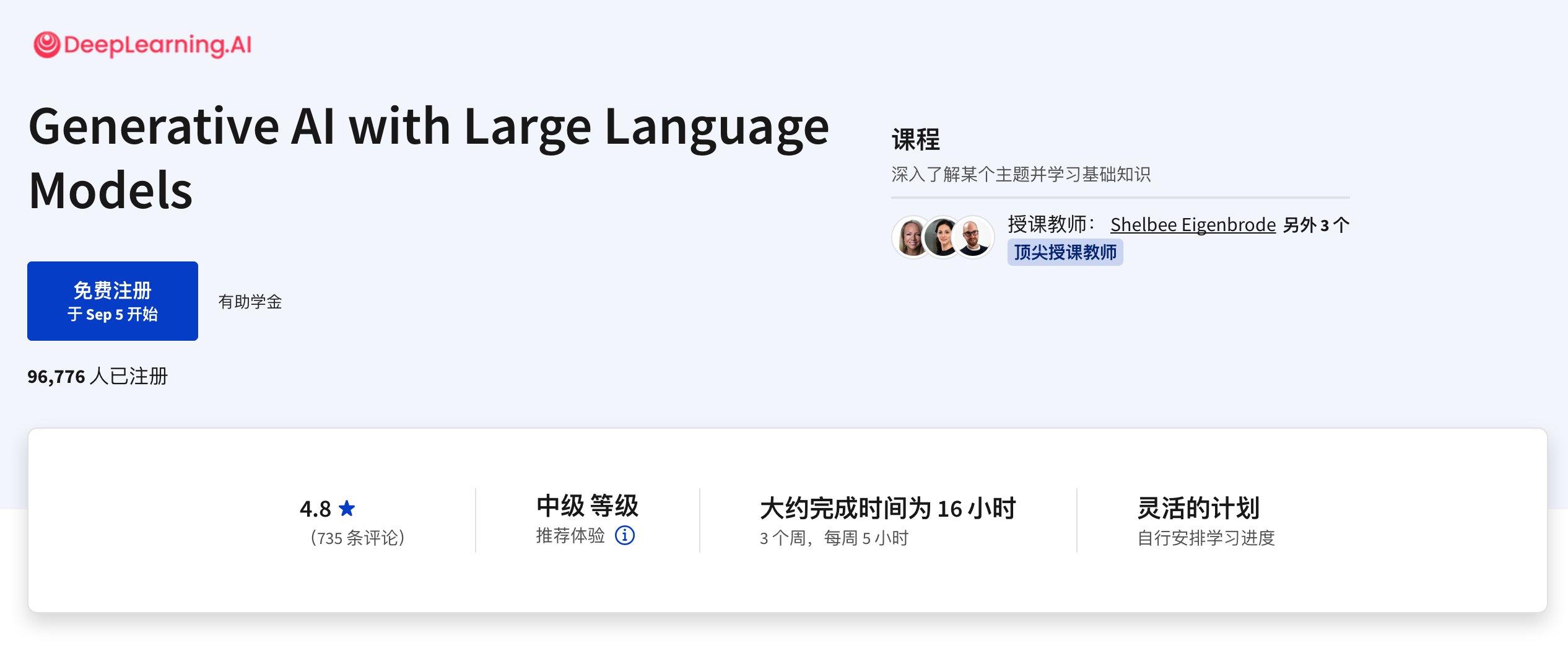
Task: Open the DeepLearning.AI logo
Action: tap(142, 45)
